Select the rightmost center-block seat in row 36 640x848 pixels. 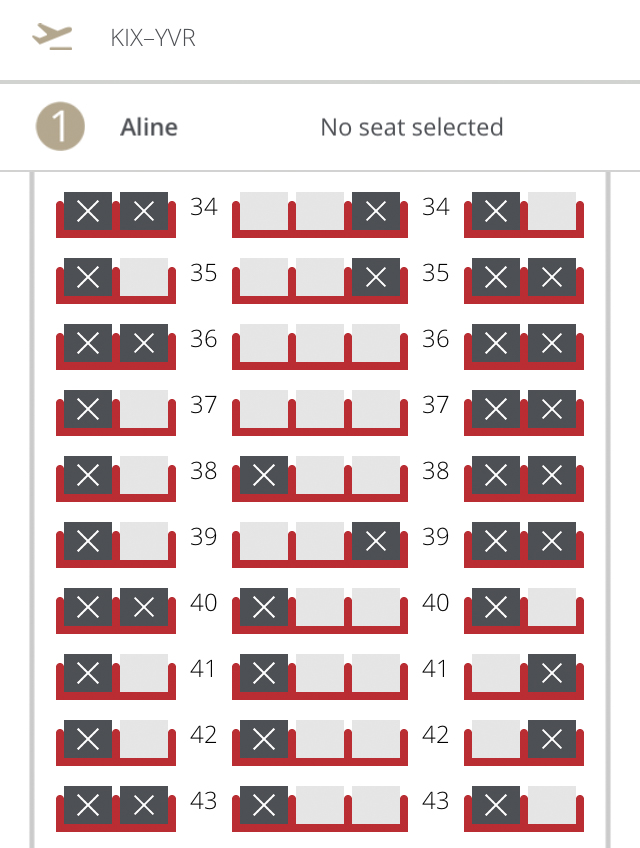coord(376,343)
